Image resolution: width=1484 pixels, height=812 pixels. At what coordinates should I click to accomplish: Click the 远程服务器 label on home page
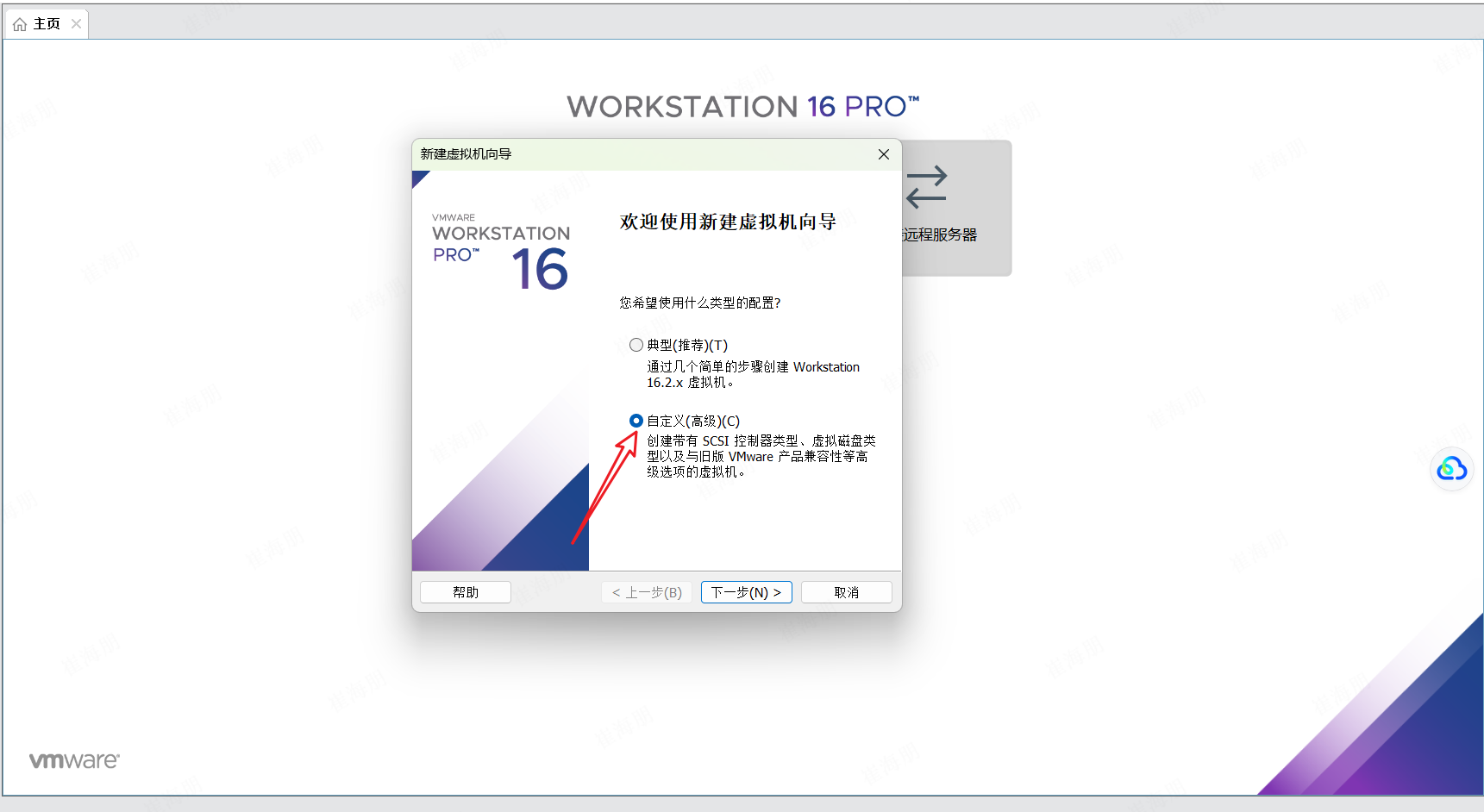pos(940,234)
